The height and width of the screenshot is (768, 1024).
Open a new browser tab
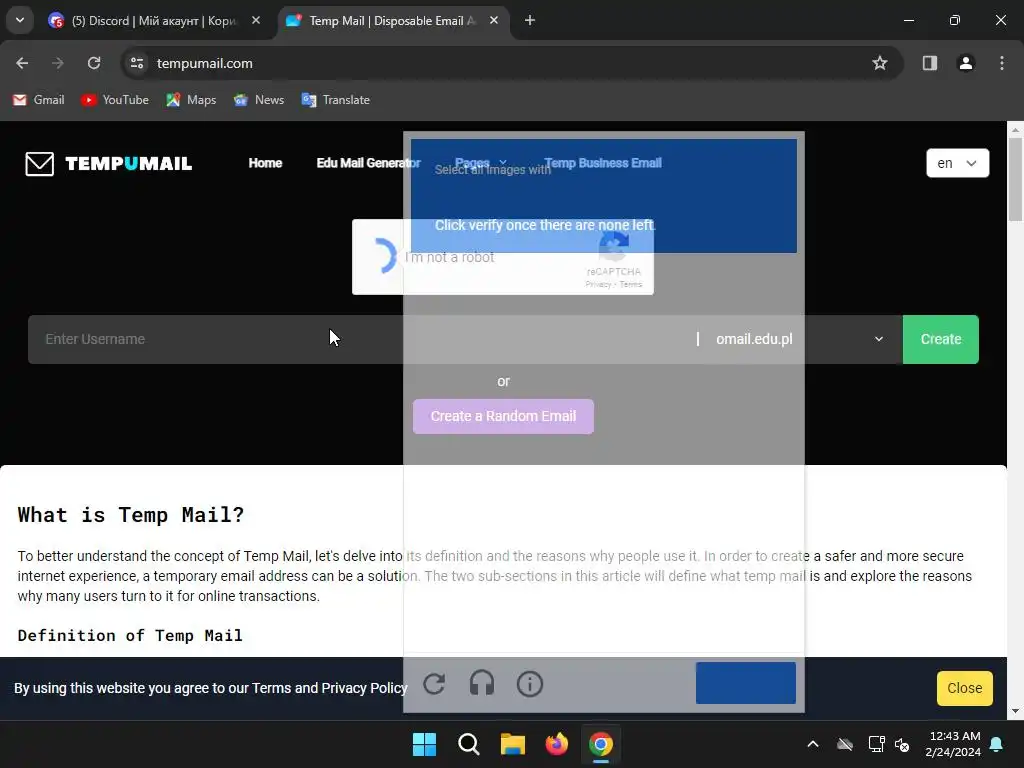(530, 21)
